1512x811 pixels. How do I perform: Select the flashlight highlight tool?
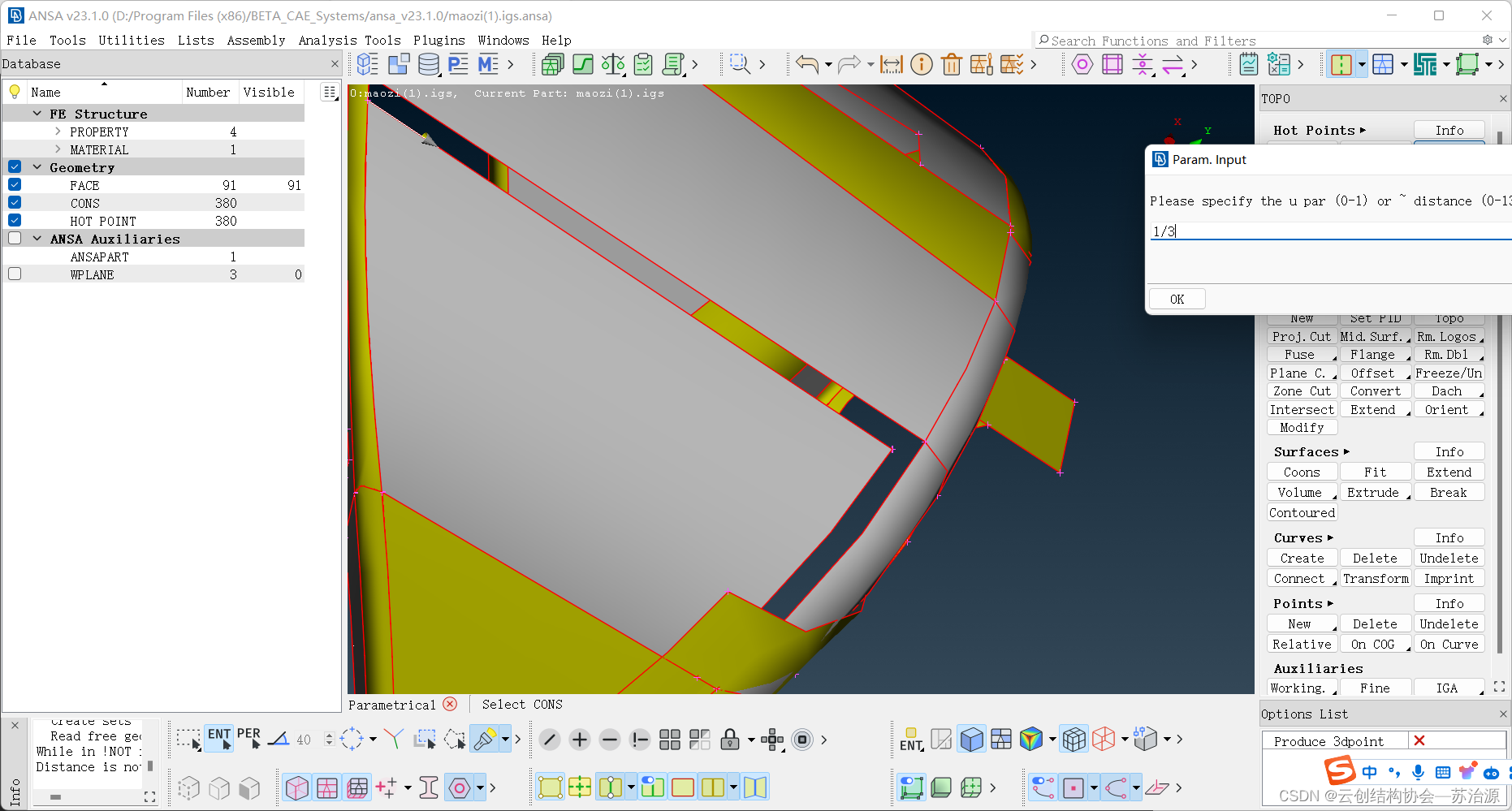click(x=485, y=740)
